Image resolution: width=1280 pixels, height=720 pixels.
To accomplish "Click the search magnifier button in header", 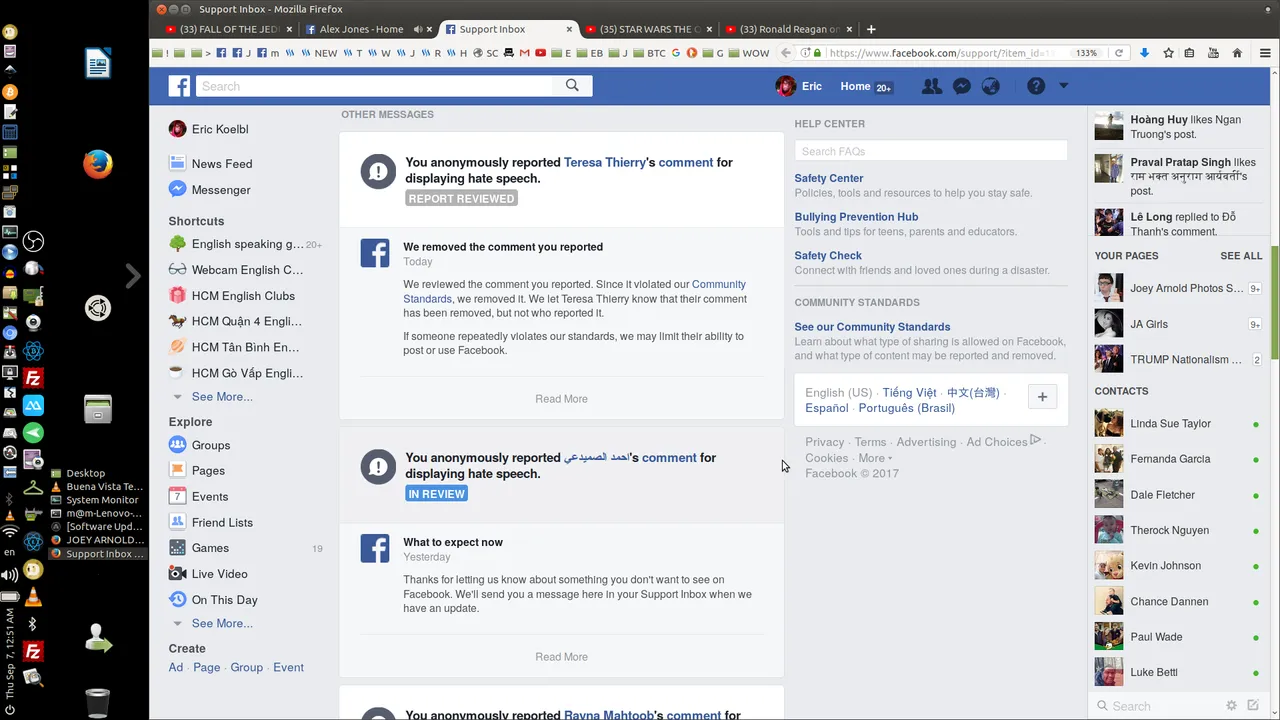I will pyautogui.click(x=572, y=86).
